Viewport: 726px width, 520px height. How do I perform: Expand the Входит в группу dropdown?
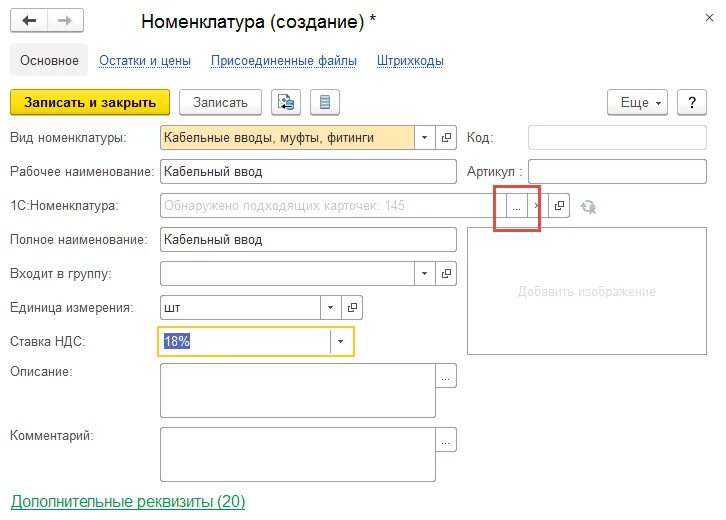click(x=425, y=274)
